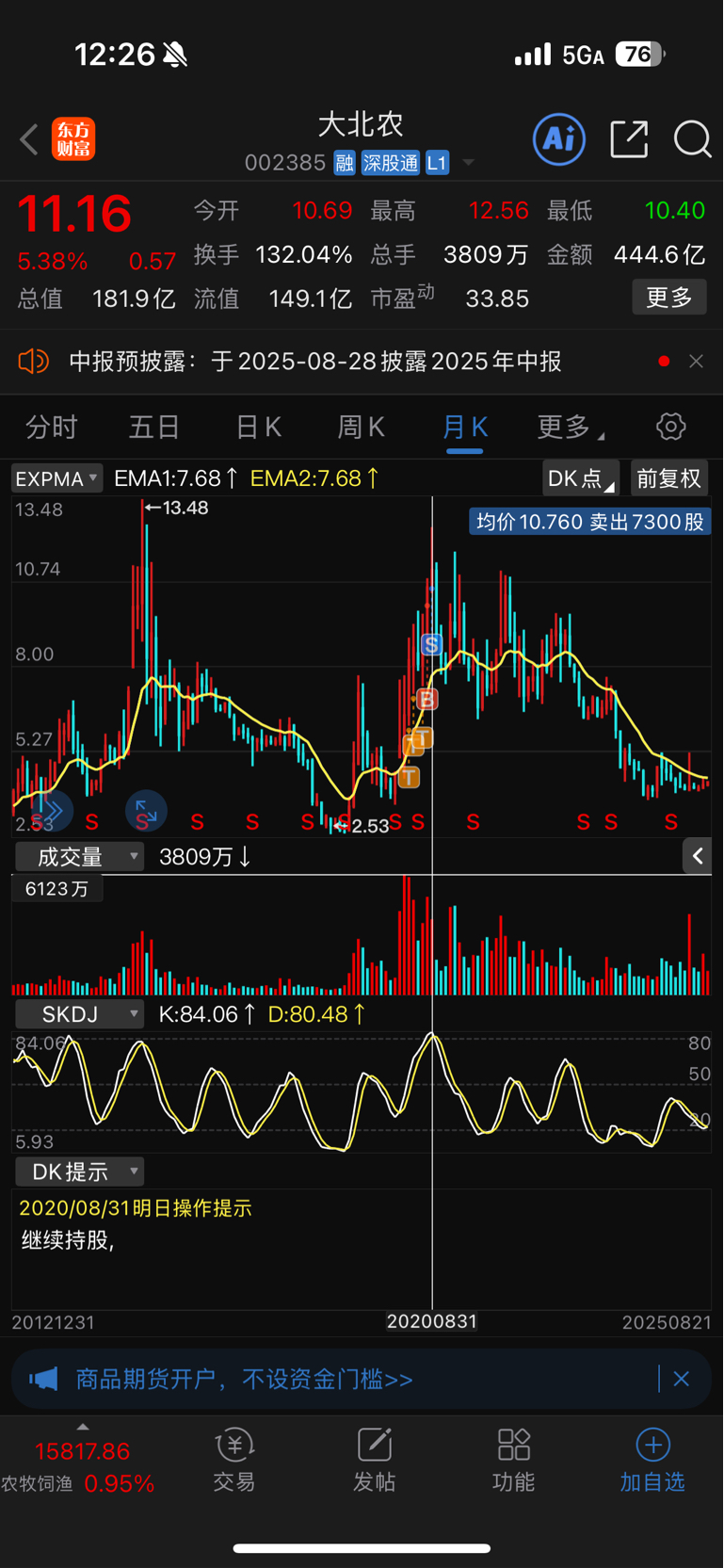
Task: Open 功能 menu in bottom bar
Action: pyautogui.click(x=514, y=1461)
